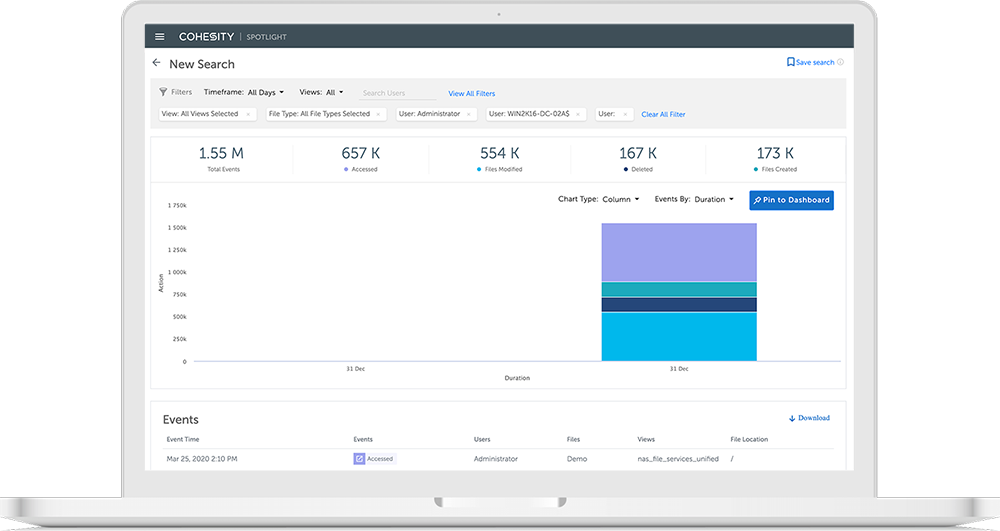
Task: Click the '173 K' Files Created stat
Action: [776, 154]
